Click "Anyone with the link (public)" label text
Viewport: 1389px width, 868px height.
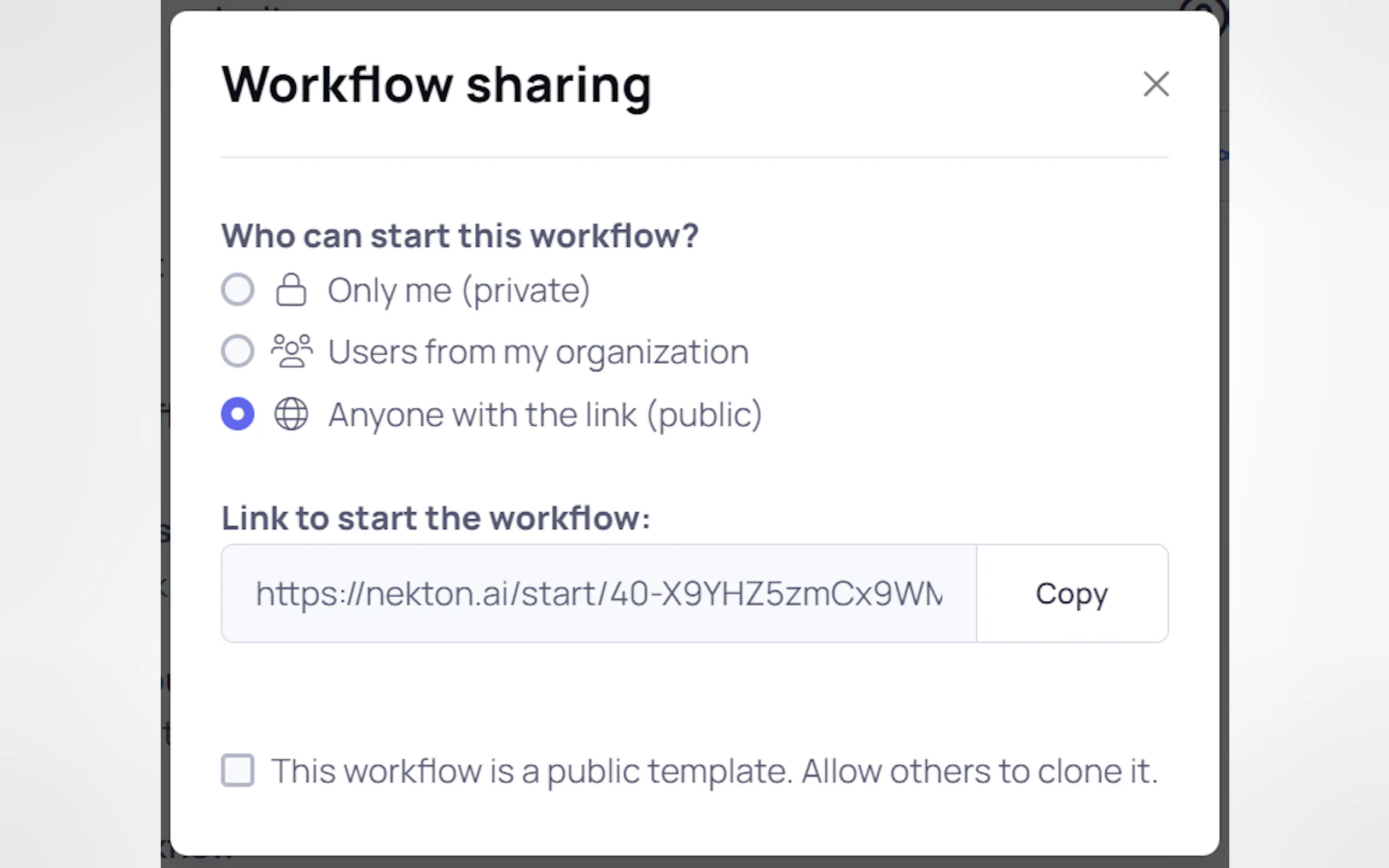coord(545,414)
